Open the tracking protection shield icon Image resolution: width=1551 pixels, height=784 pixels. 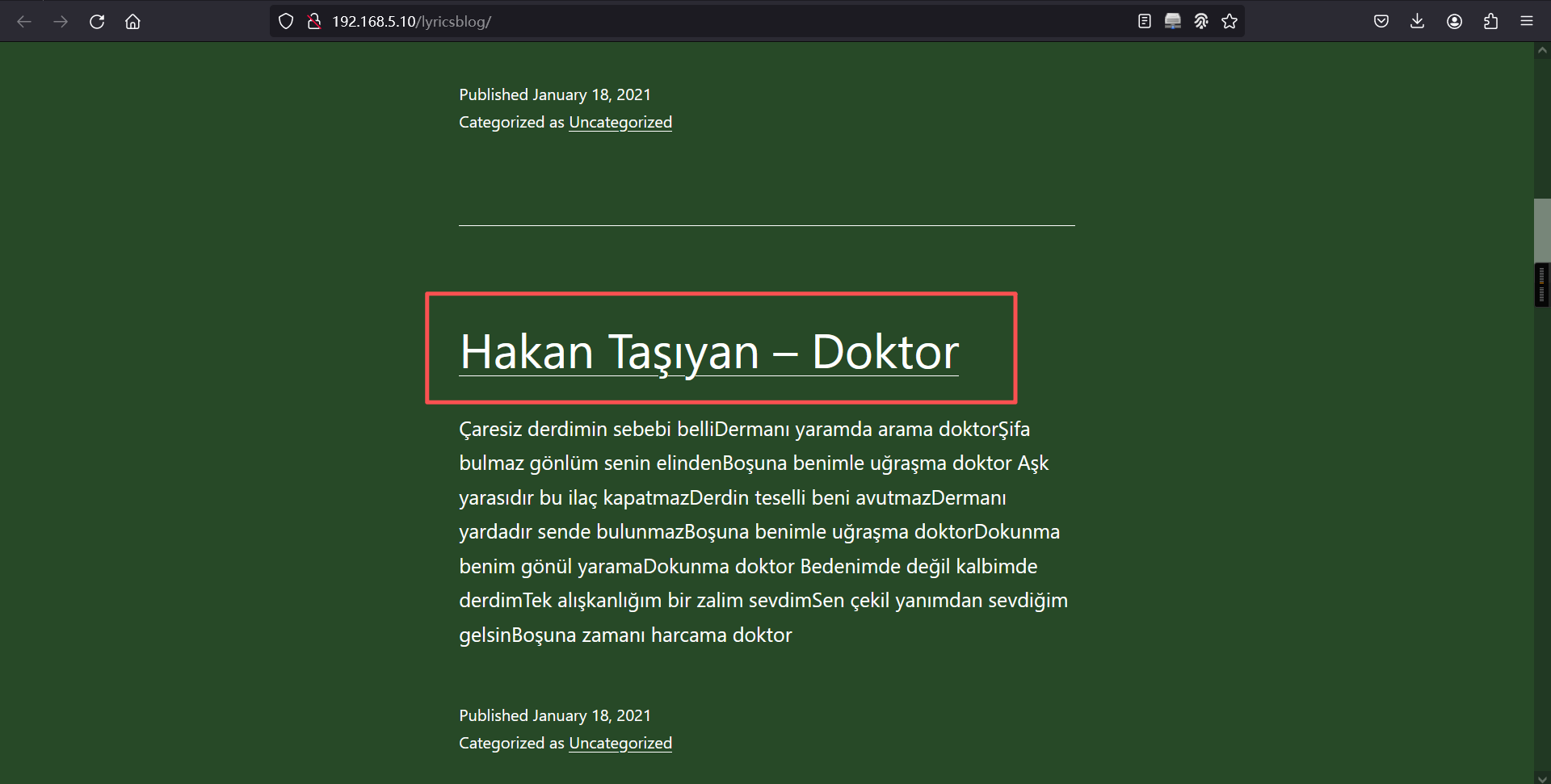(x=286, y=22)
